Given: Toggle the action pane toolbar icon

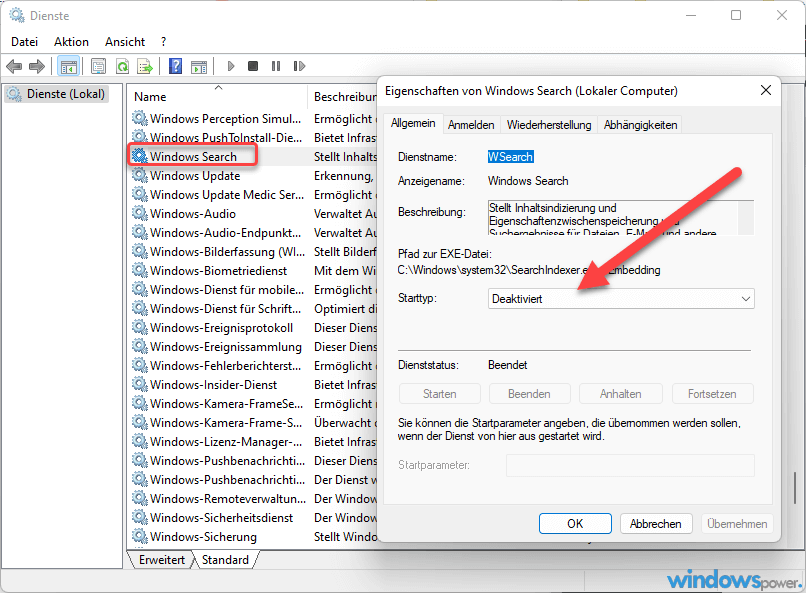Looking at the screenshot, I should coord(199,66).
